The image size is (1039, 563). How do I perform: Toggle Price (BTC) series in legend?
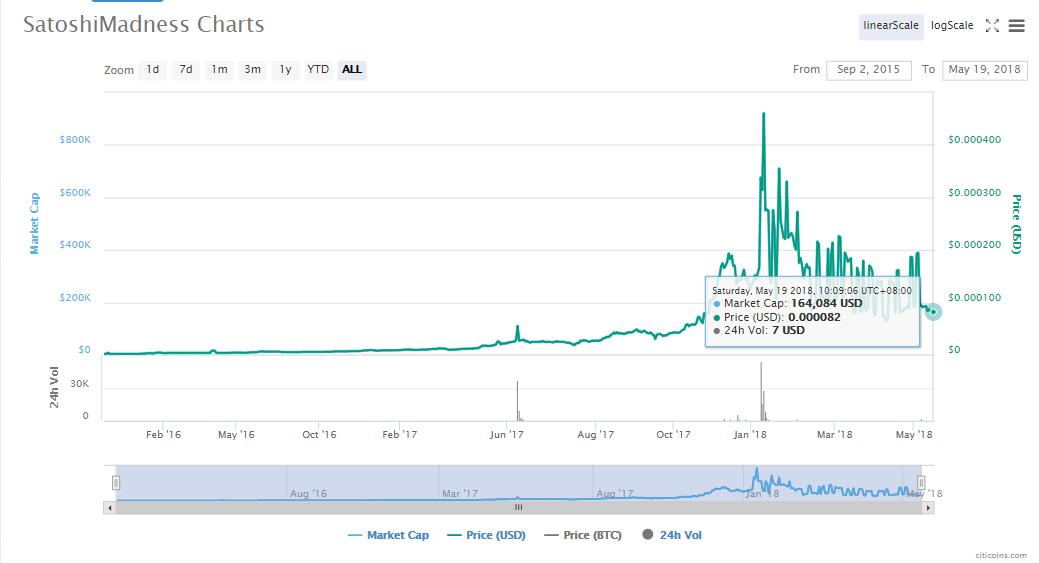(x=582, y=535)
